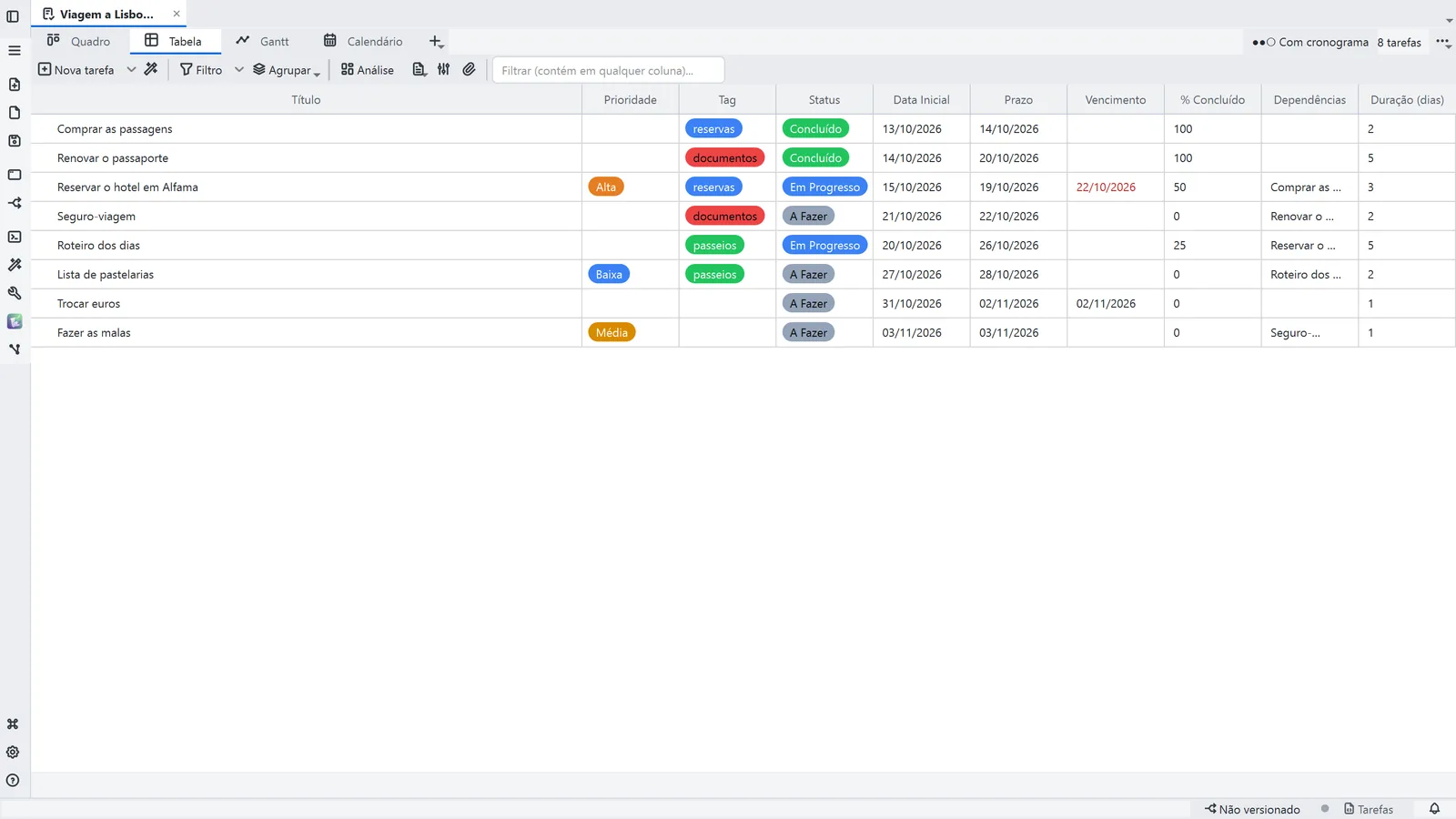1456x819 pixels.
Task: Open the three-dots more options menu
Action: (1443, 42)
